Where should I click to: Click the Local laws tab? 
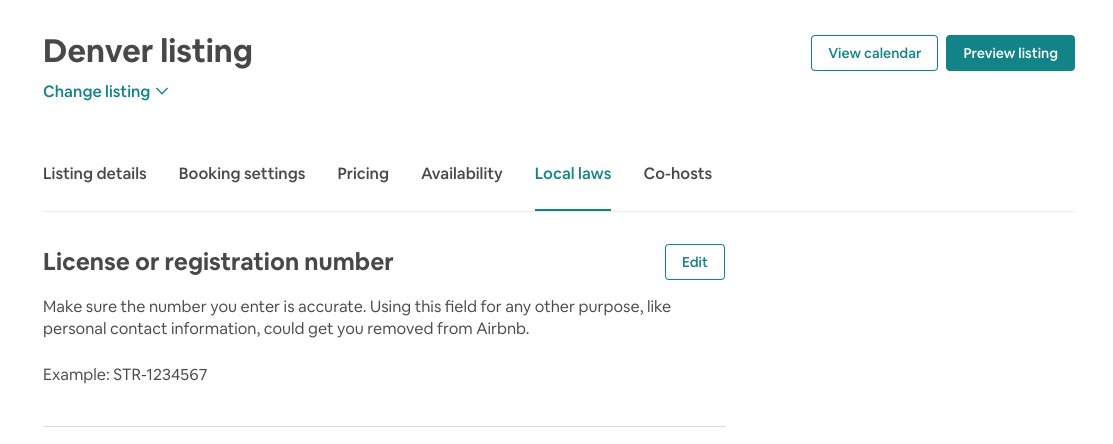[x=573, y=174]
